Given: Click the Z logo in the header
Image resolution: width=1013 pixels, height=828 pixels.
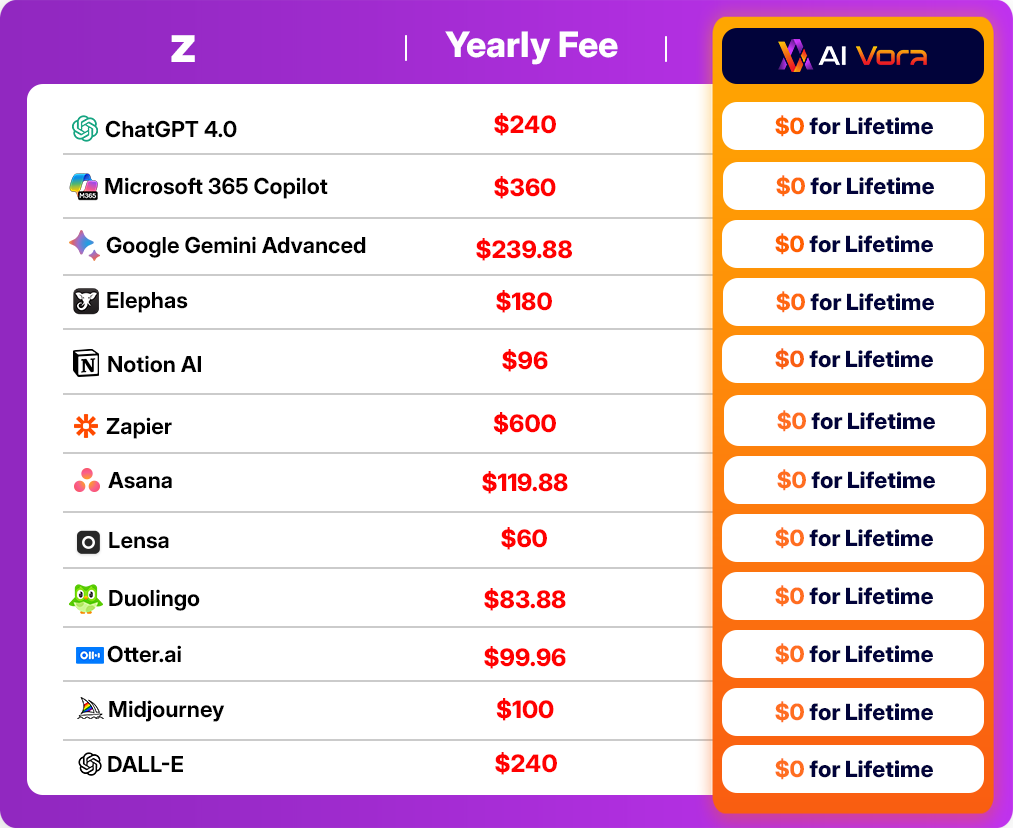Looking at the screenshot, I should tap(182, 48).
